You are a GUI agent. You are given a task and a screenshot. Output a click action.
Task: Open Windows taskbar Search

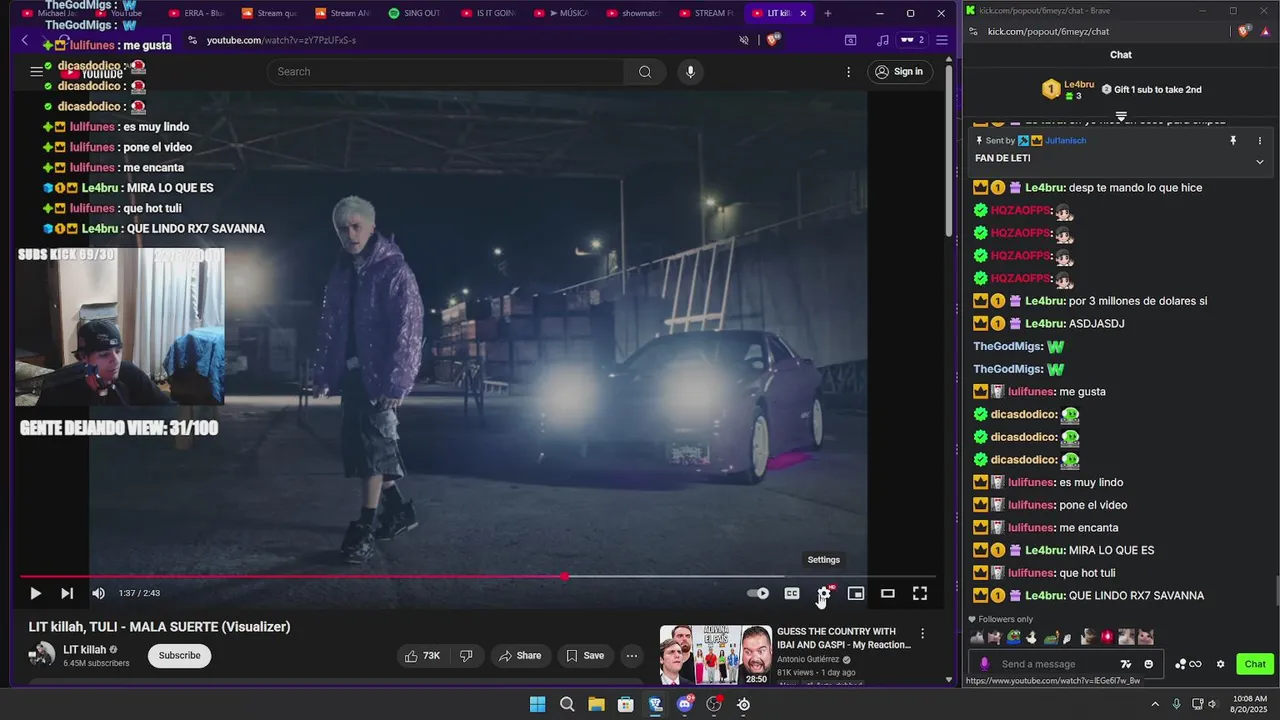pyautogui.click(x=567, y=704)
